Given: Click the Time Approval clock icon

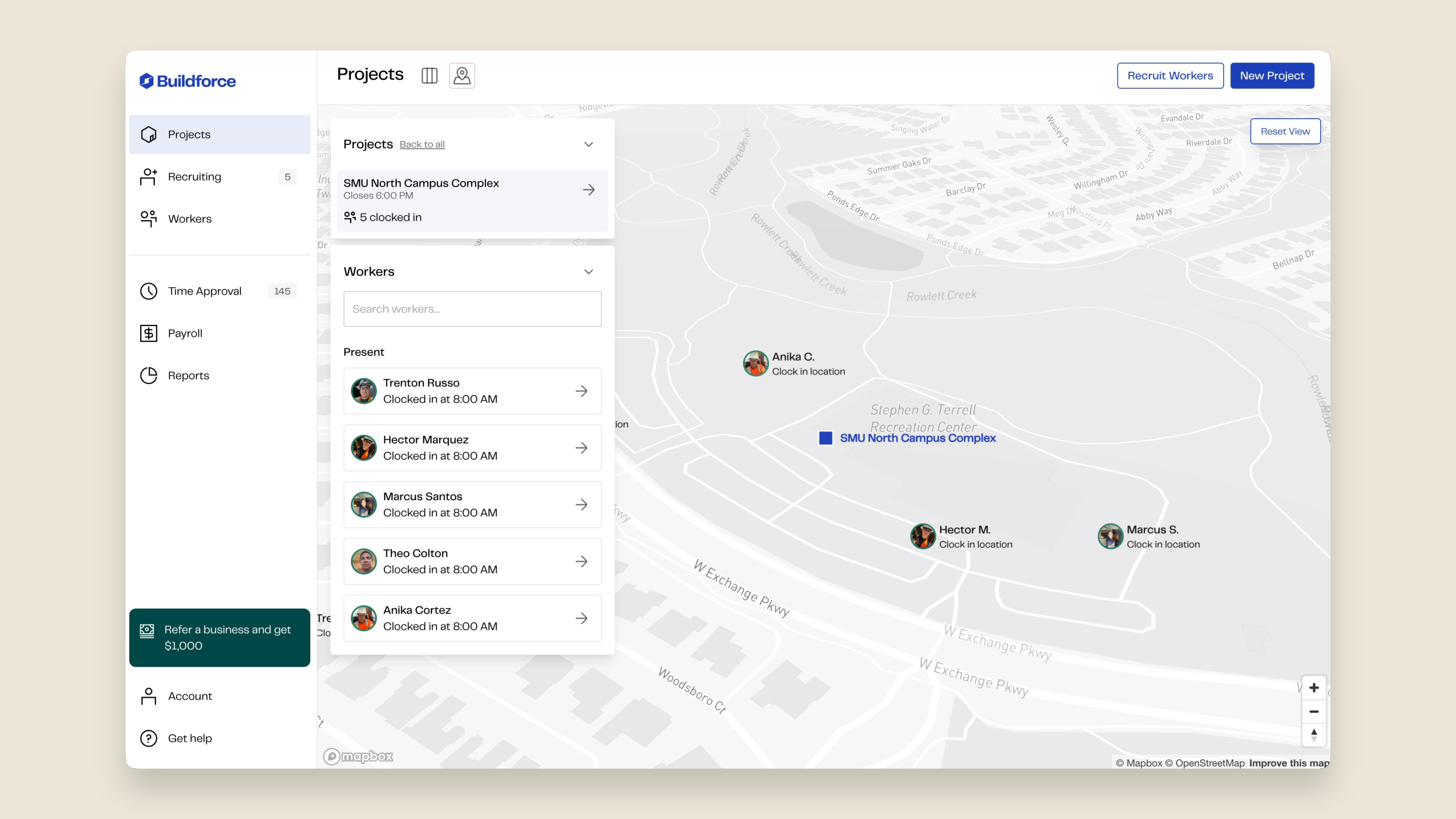Looking at the screenshot, I should point(149,291).
